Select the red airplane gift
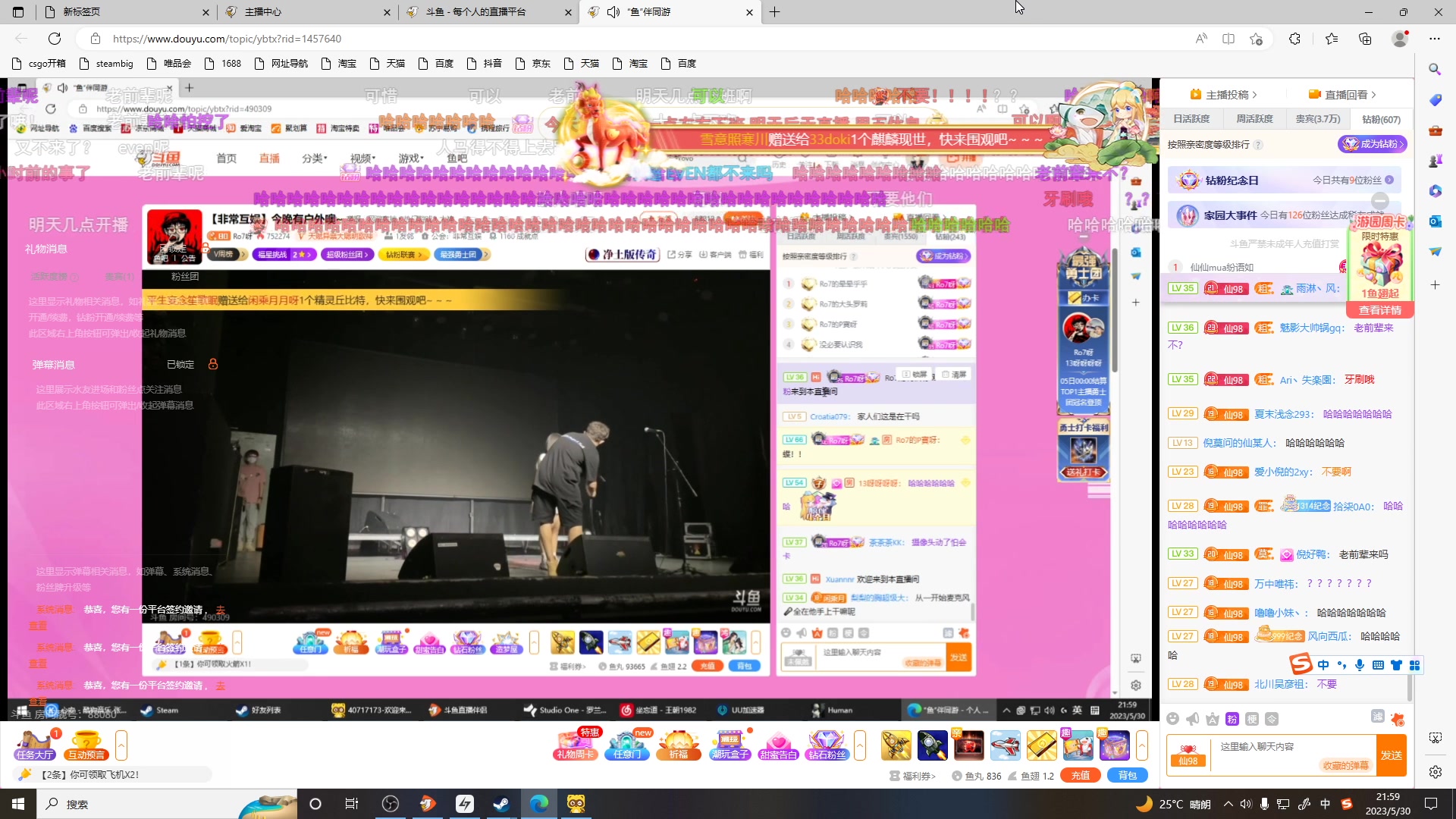 (1005, 745)
